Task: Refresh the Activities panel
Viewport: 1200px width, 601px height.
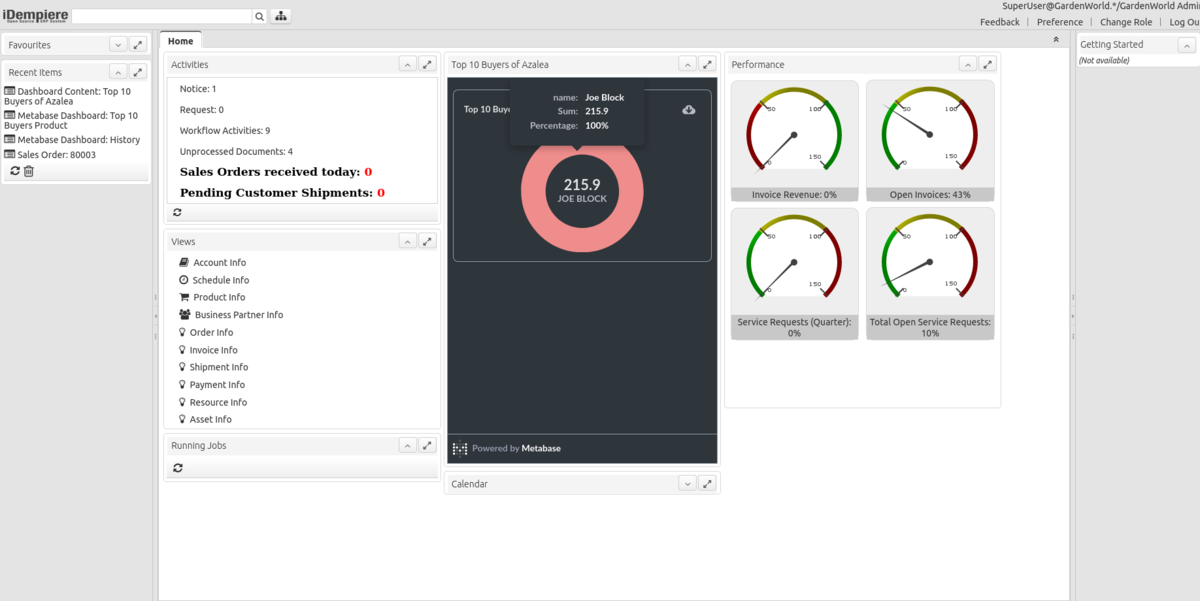Action: (178, 212)
